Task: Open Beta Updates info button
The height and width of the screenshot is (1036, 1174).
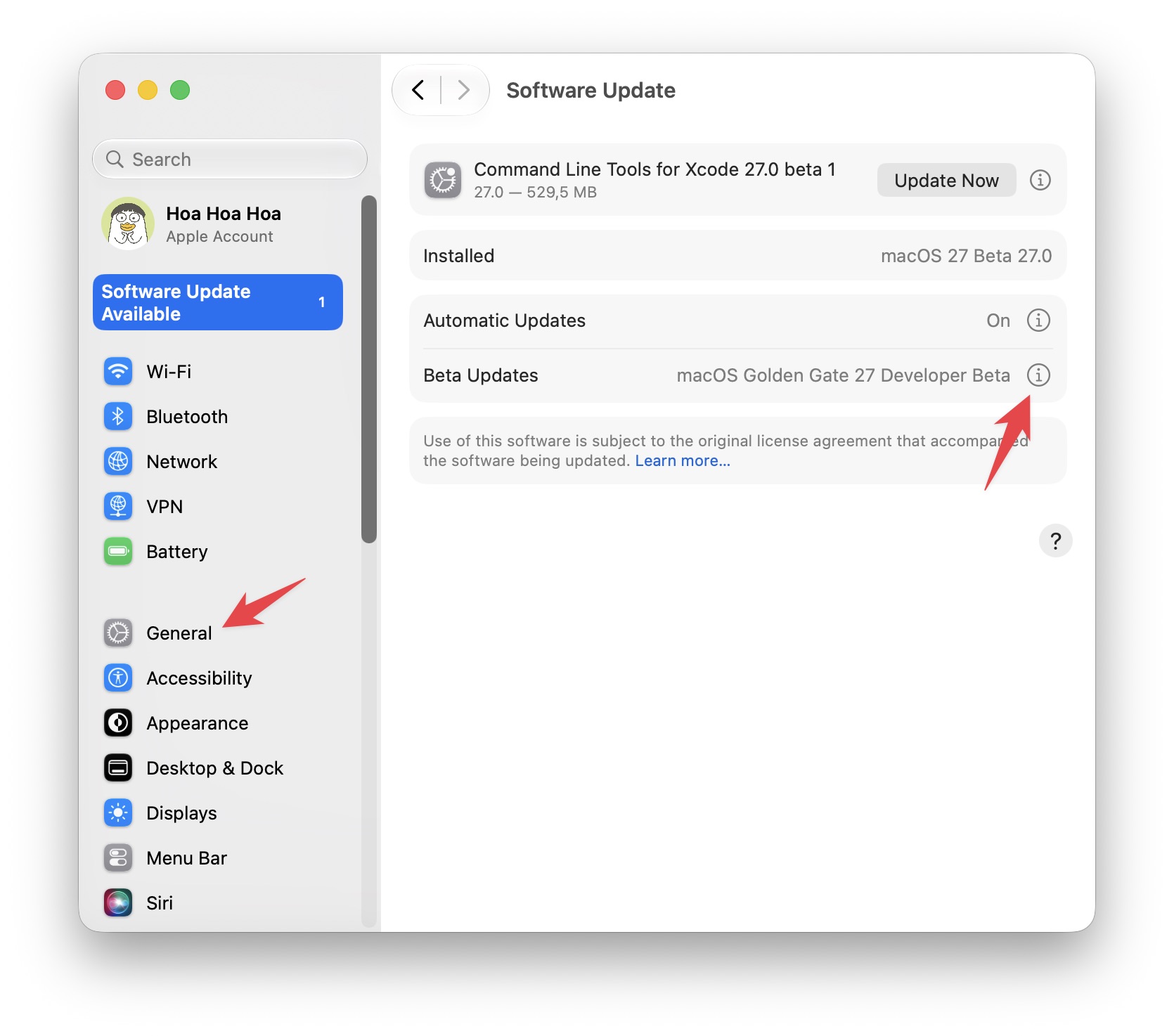Action: [x=1038, y=375]
